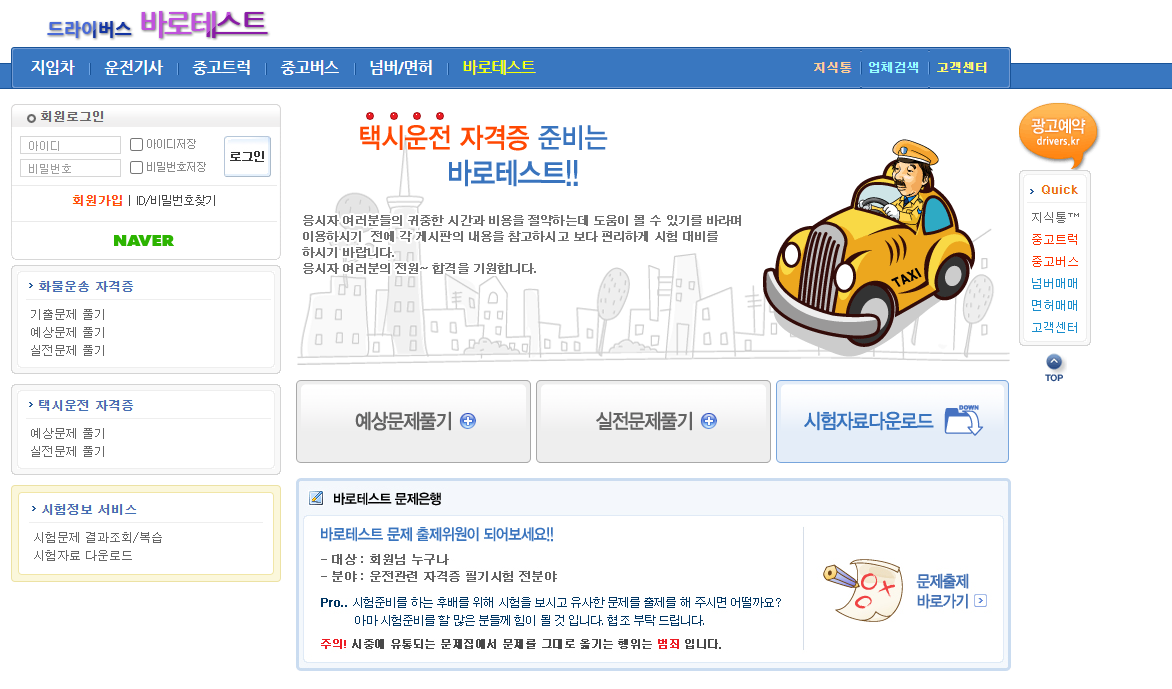Open 중고버스 in the Quick menu

[x=1055, y=262]
